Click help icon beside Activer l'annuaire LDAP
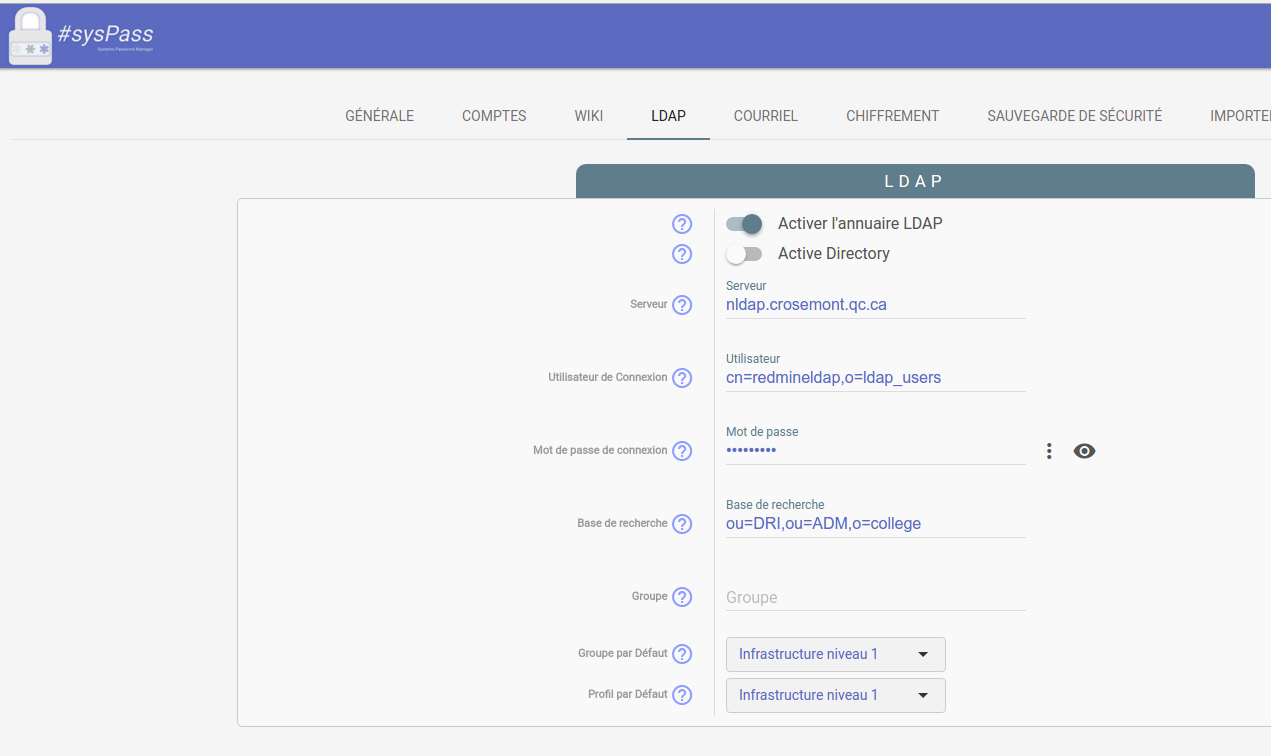1271x756 pixels. pyautogui.click(x=682, y=224)
